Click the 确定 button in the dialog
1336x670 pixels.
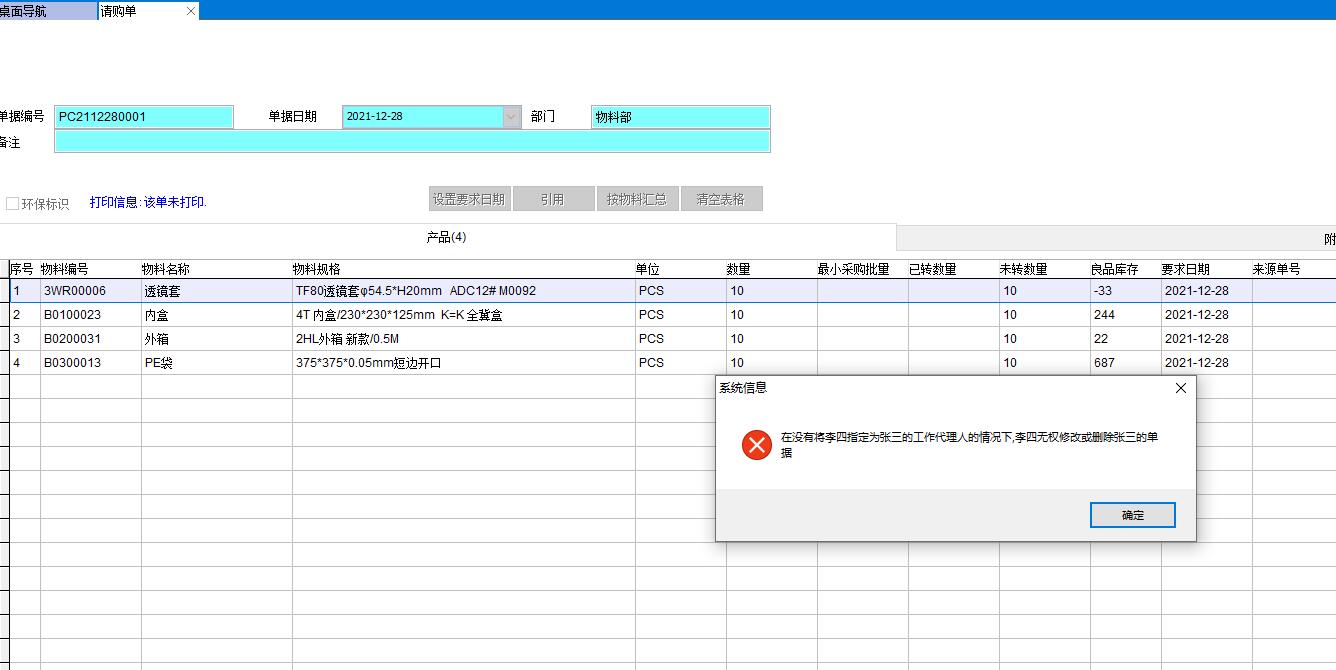point(1132,514)
